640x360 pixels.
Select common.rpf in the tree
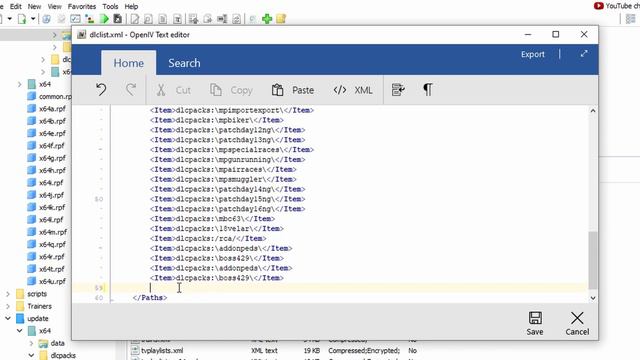(55, 97)
